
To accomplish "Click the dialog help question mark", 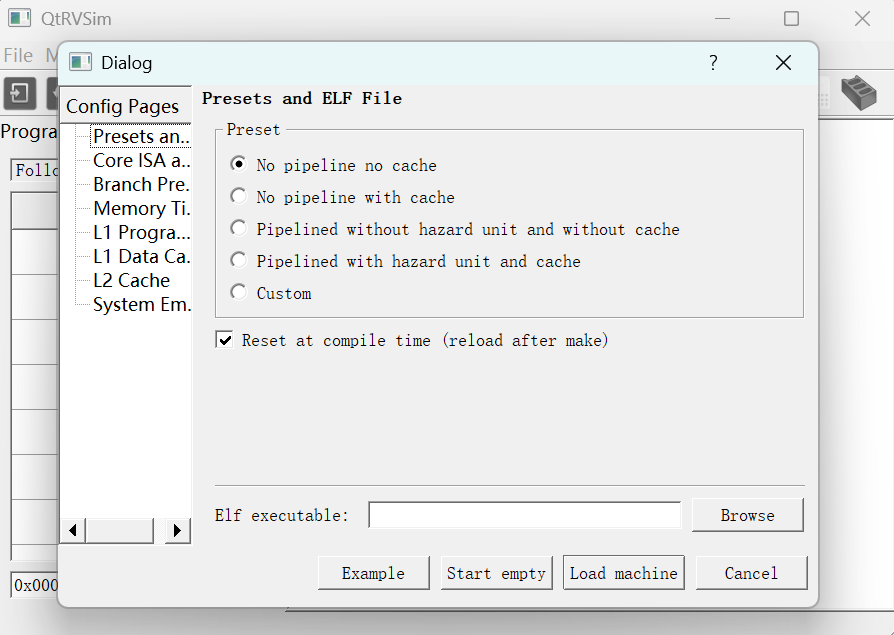I will pyautogui.click(x=713, y=63).
